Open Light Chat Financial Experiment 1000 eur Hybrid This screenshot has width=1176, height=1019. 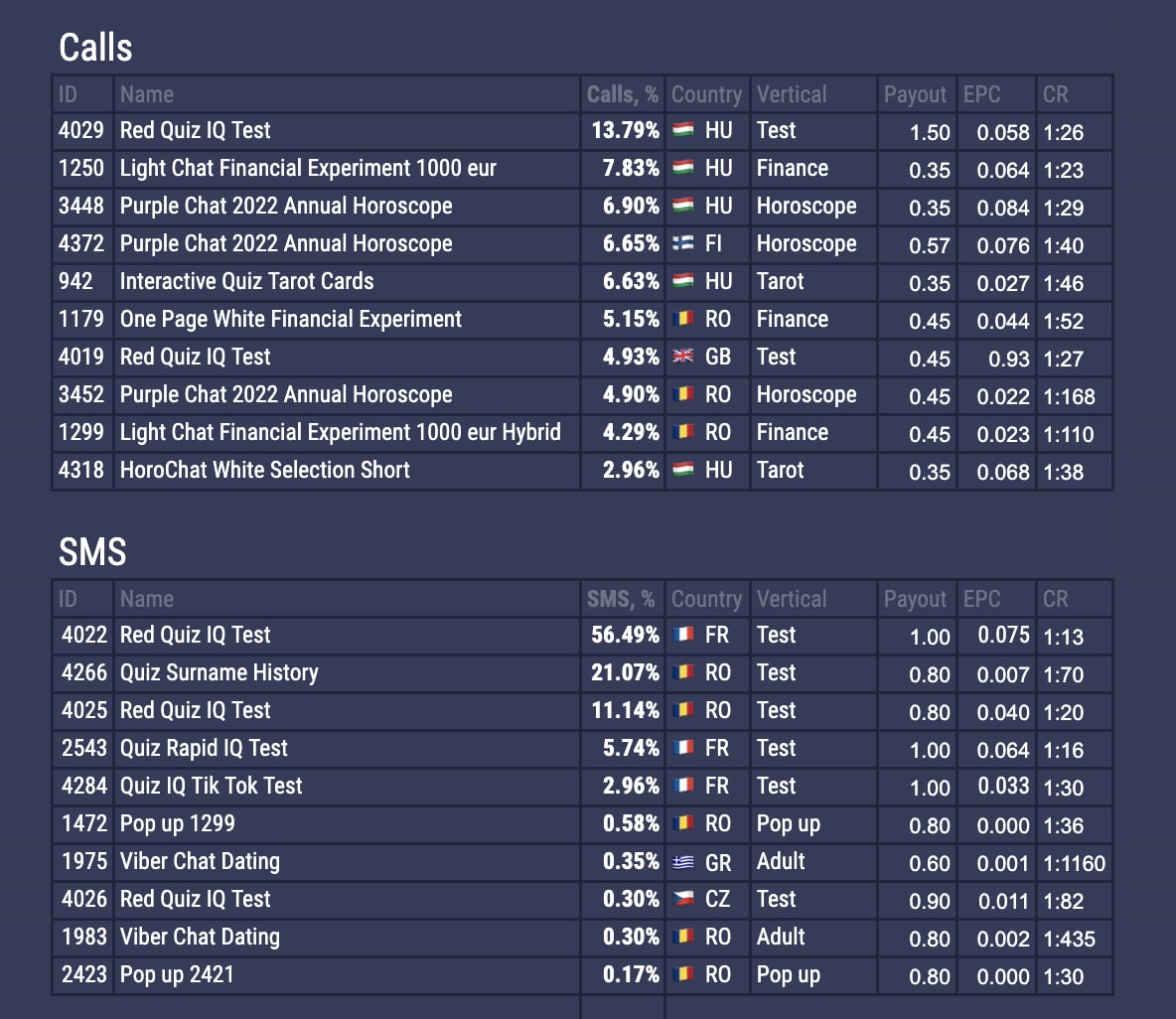tap(340, 432)
